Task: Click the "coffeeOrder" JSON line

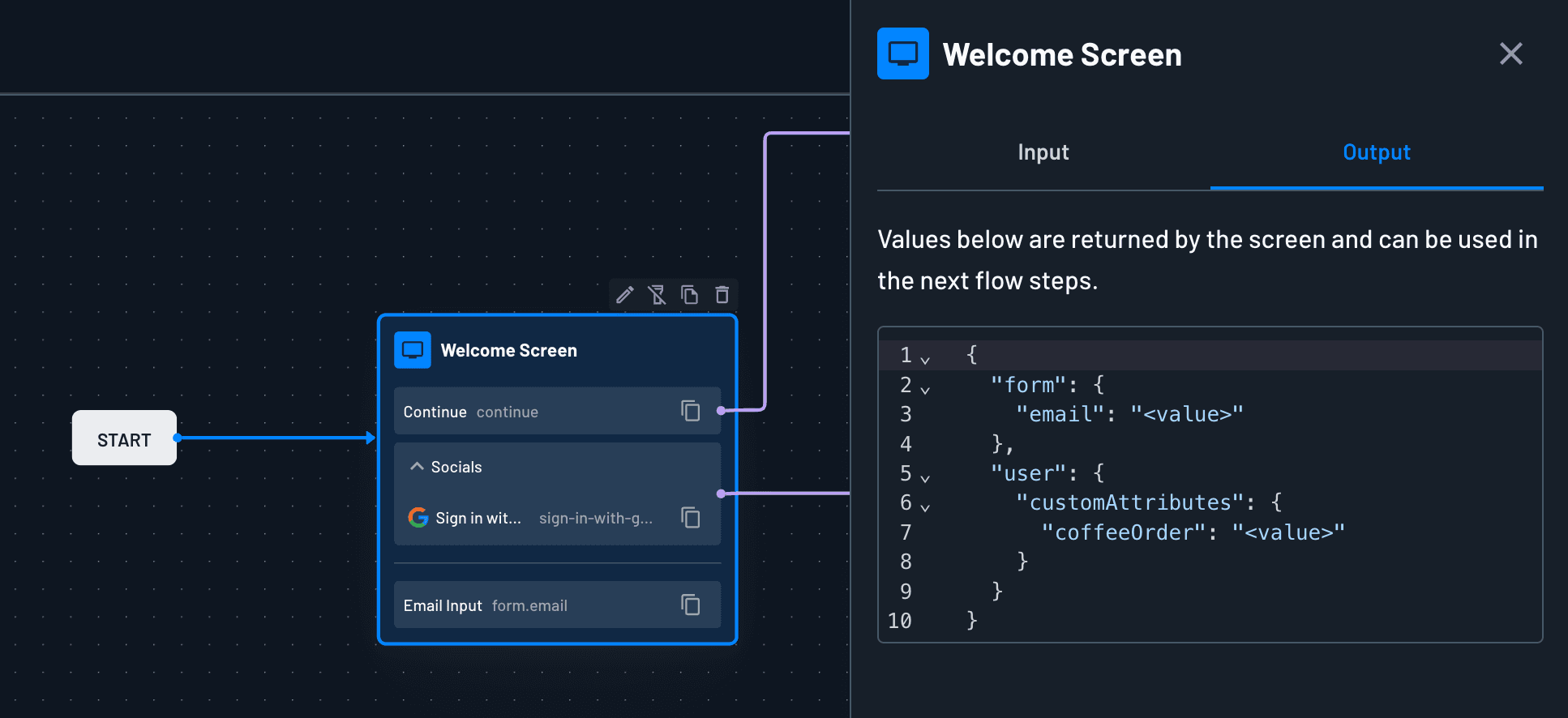Action: click(1193, 532)
